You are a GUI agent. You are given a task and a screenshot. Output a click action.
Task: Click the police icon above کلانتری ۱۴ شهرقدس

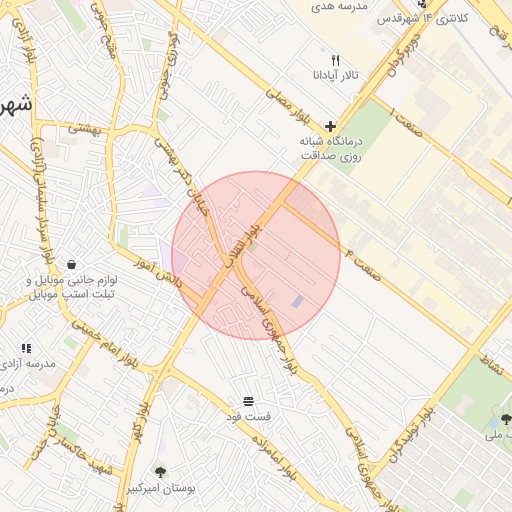tap(422, 4)
